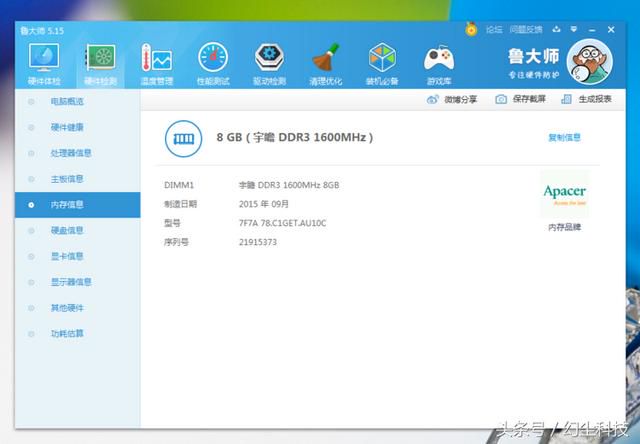Click the 鲁大师 mascot avatar
This screenshot has width=640, height=444.
(x=590, y=62)
